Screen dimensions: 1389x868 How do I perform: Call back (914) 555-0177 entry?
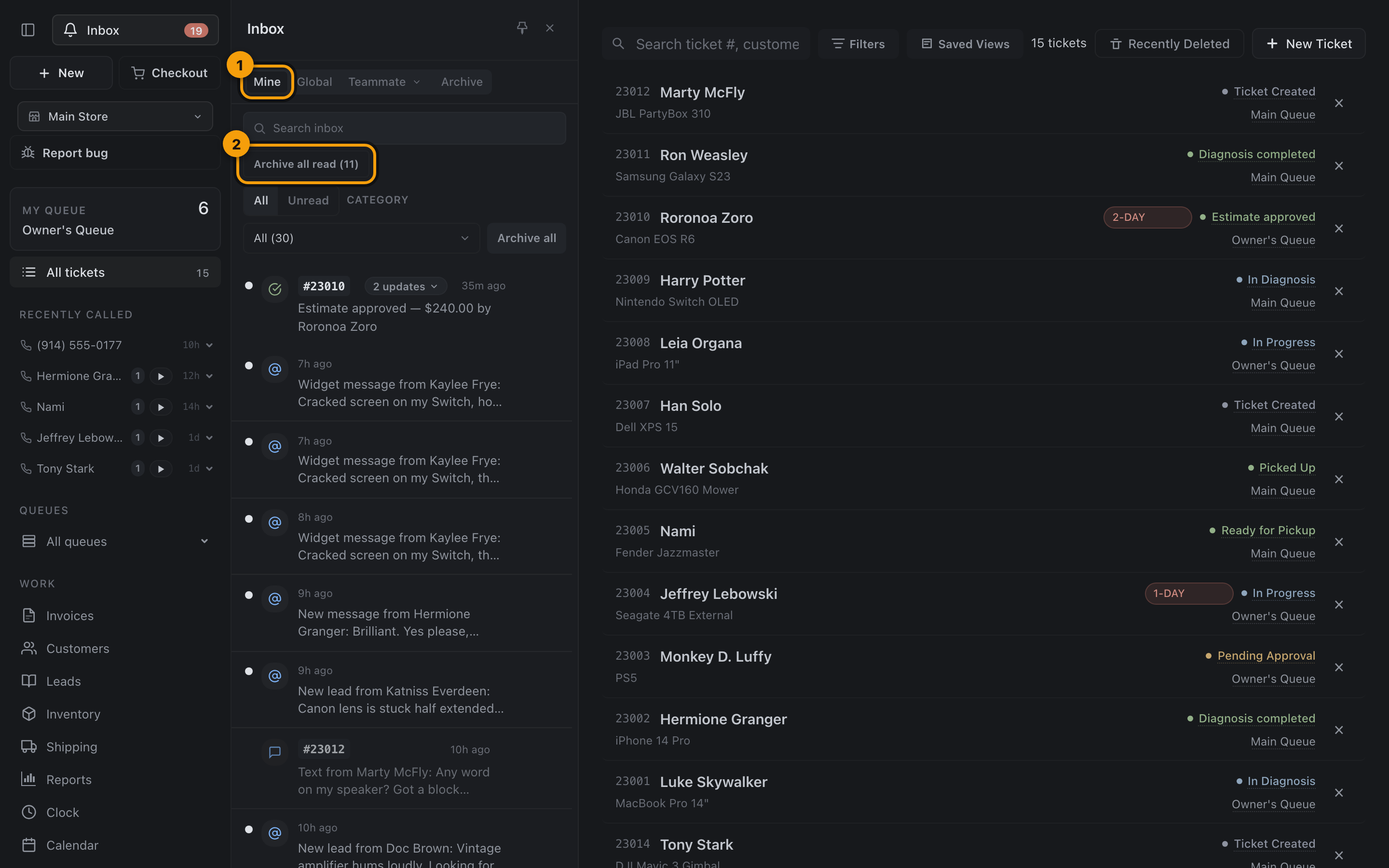(x=79, y=345)
